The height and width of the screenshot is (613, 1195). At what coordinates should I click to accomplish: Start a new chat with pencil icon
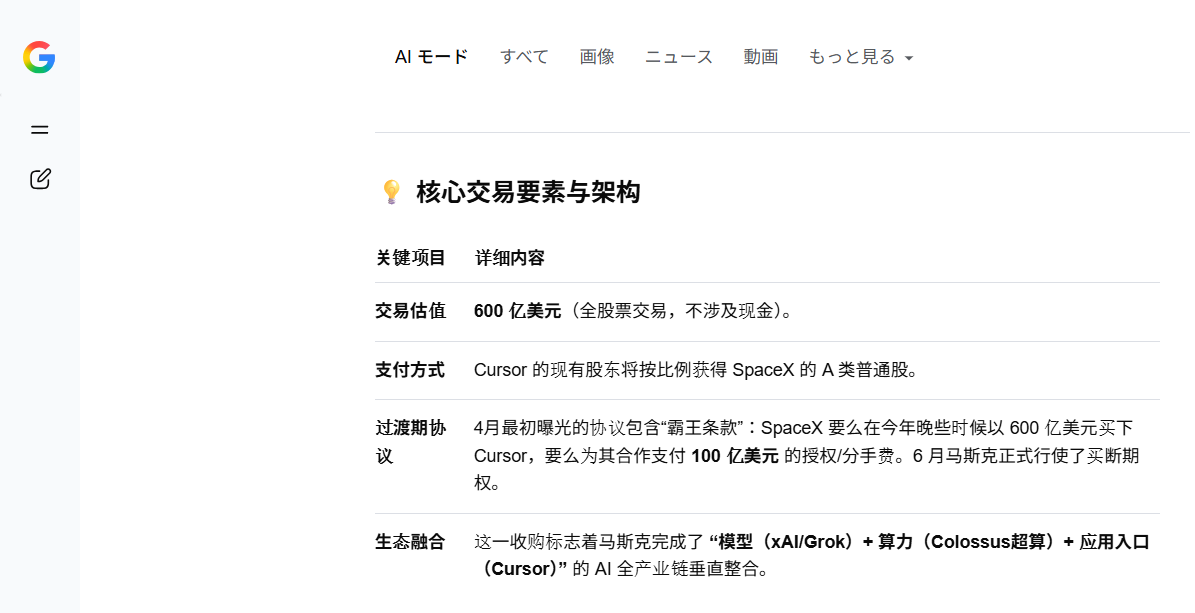point(40,178)
